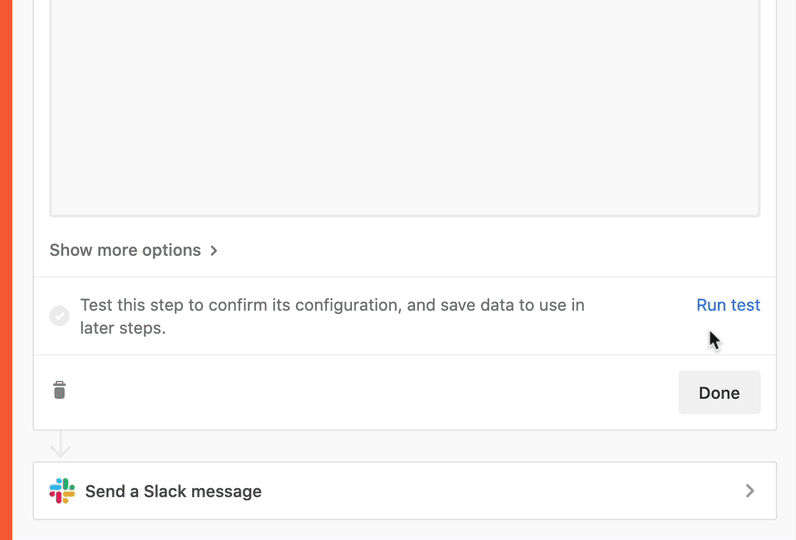The image size is (796, 540).
Task: Click blank footer space between trash and Done
Action: tap(370, 392)
